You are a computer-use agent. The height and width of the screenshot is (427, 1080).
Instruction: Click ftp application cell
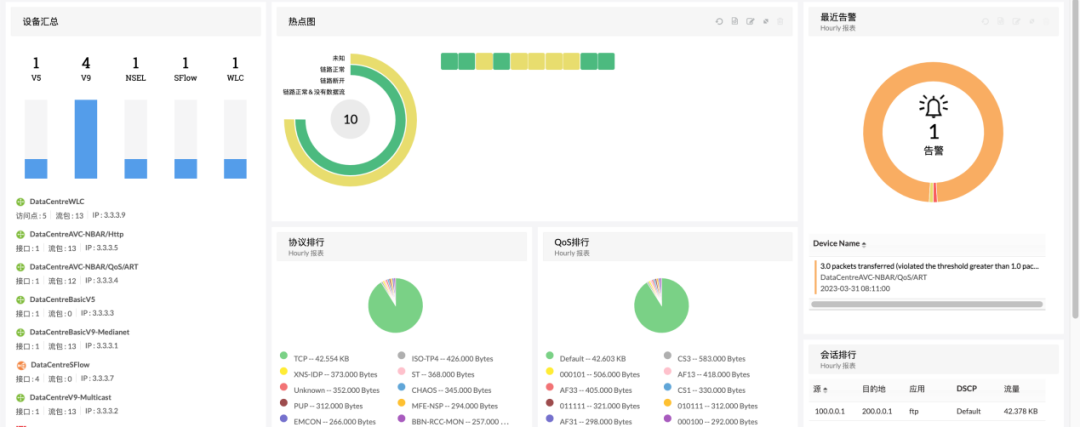click(913, 411)
